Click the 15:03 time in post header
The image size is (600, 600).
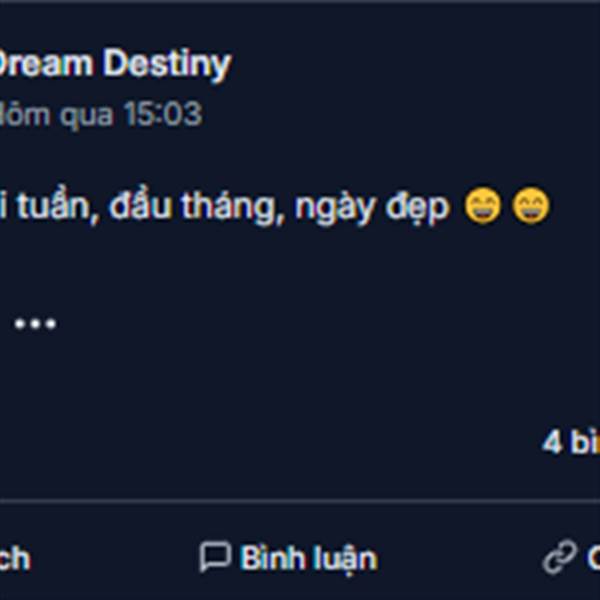(x=163, y=114)
